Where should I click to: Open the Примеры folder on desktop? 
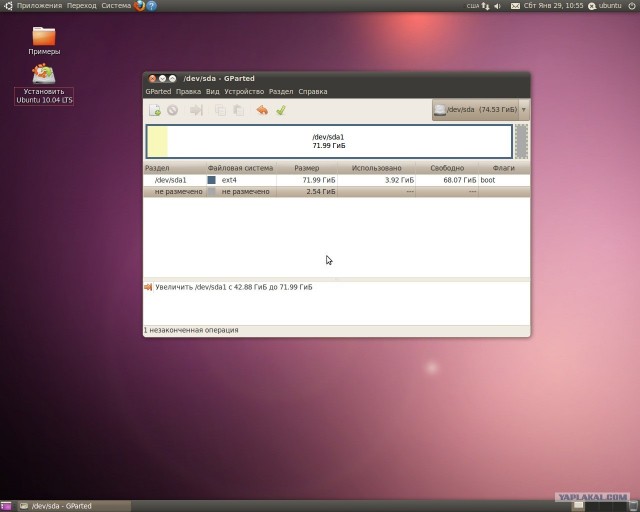coord(44,40)
